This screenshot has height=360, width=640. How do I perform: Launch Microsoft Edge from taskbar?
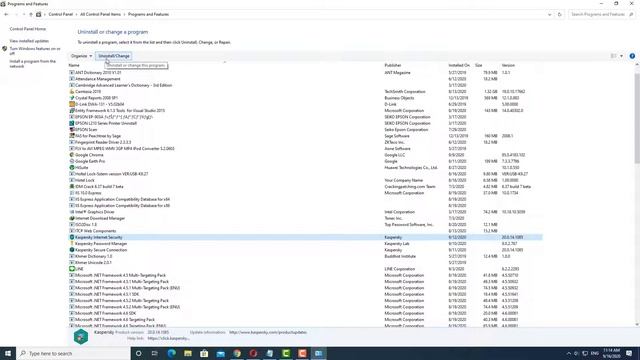[171, 353]
